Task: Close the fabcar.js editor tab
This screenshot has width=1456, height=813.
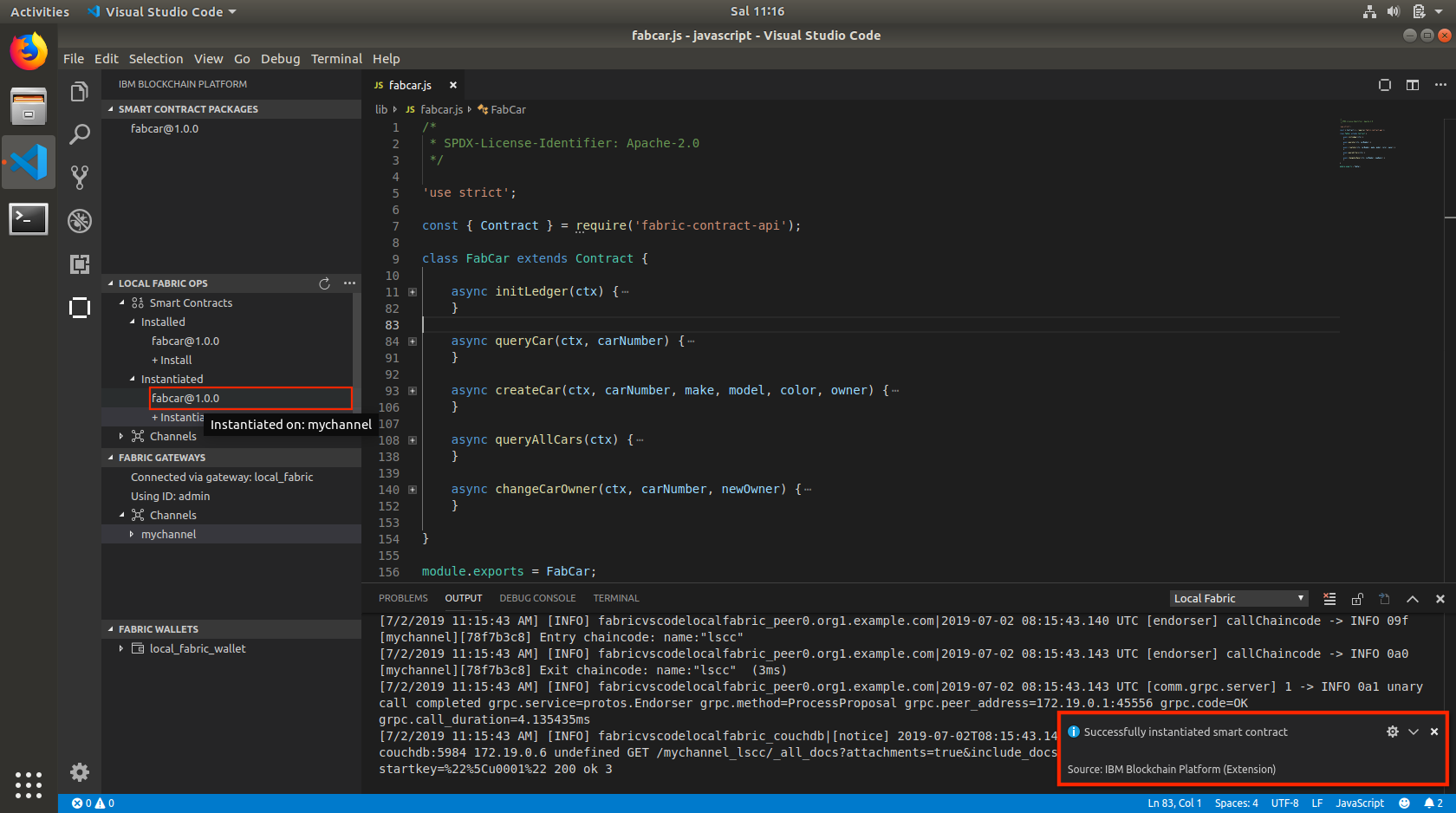Action: click(x=452, y=85)
